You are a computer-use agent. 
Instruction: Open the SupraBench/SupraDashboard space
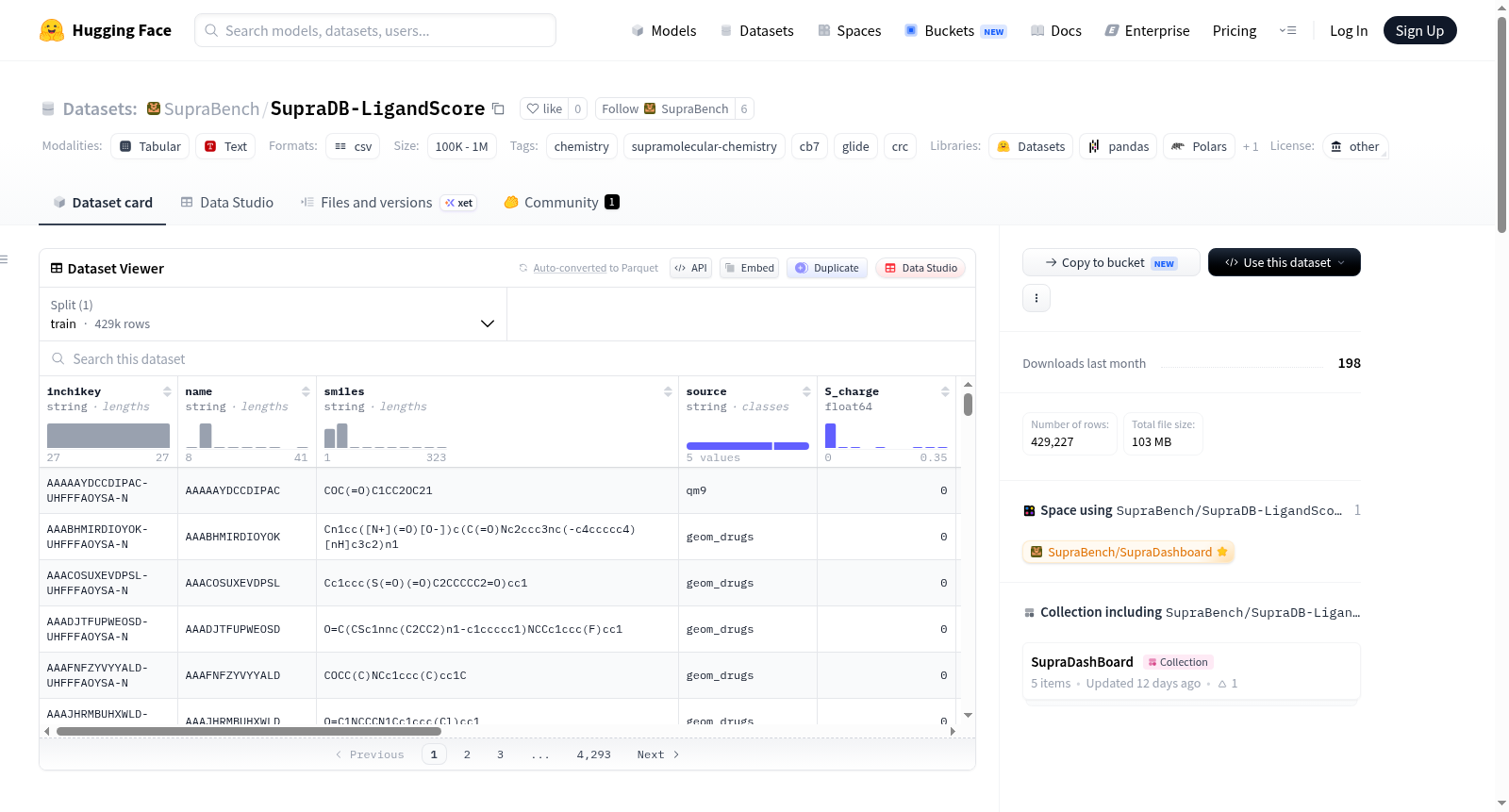coord(1129,552)
